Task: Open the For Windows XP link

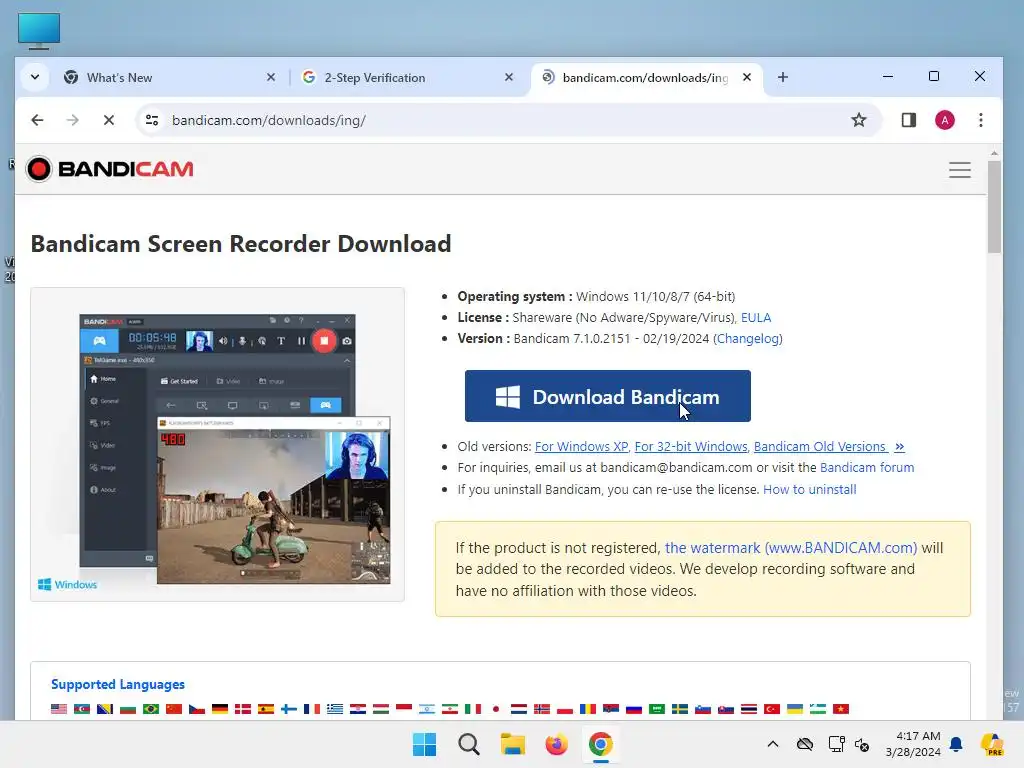Action: coord(581,447)
